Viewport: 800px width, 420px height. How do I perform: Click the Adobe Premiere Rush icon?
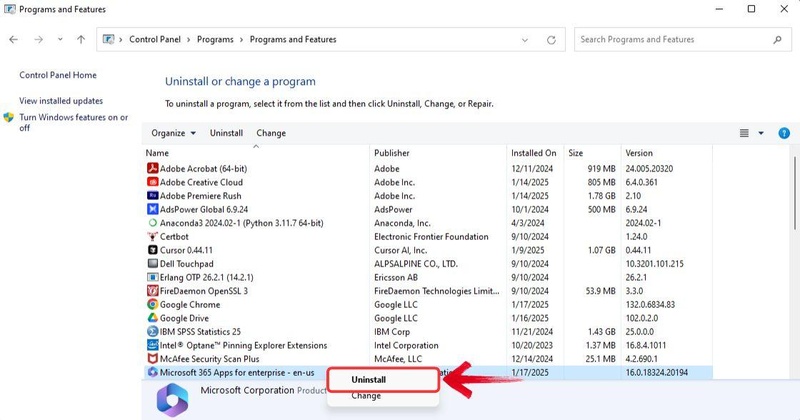[x=152, y=195]
